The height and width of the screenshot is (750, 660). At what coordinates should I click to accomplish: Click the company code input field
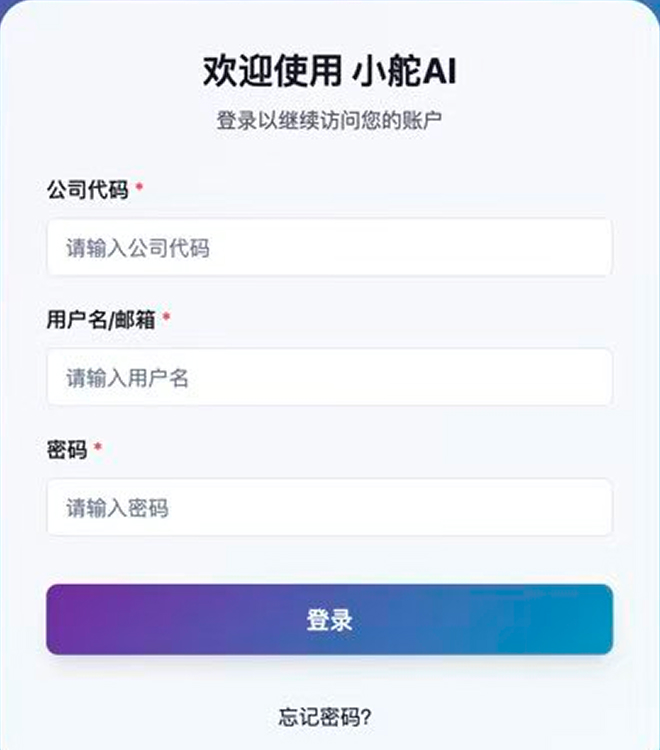pos(329,247)
